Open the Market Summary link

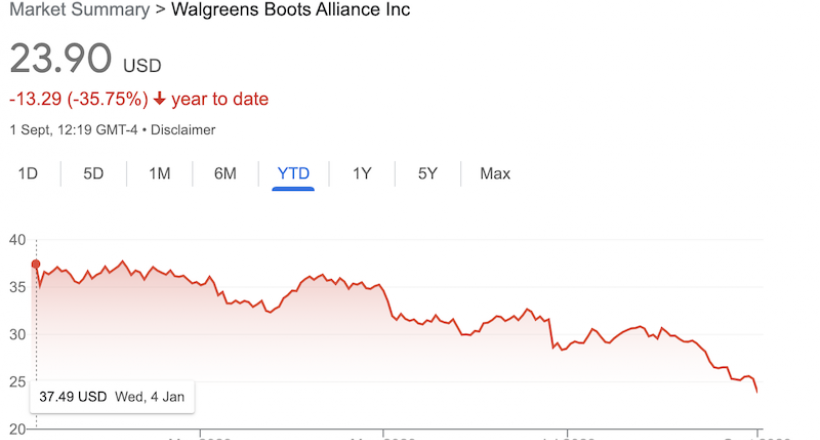tap(79, 10)
